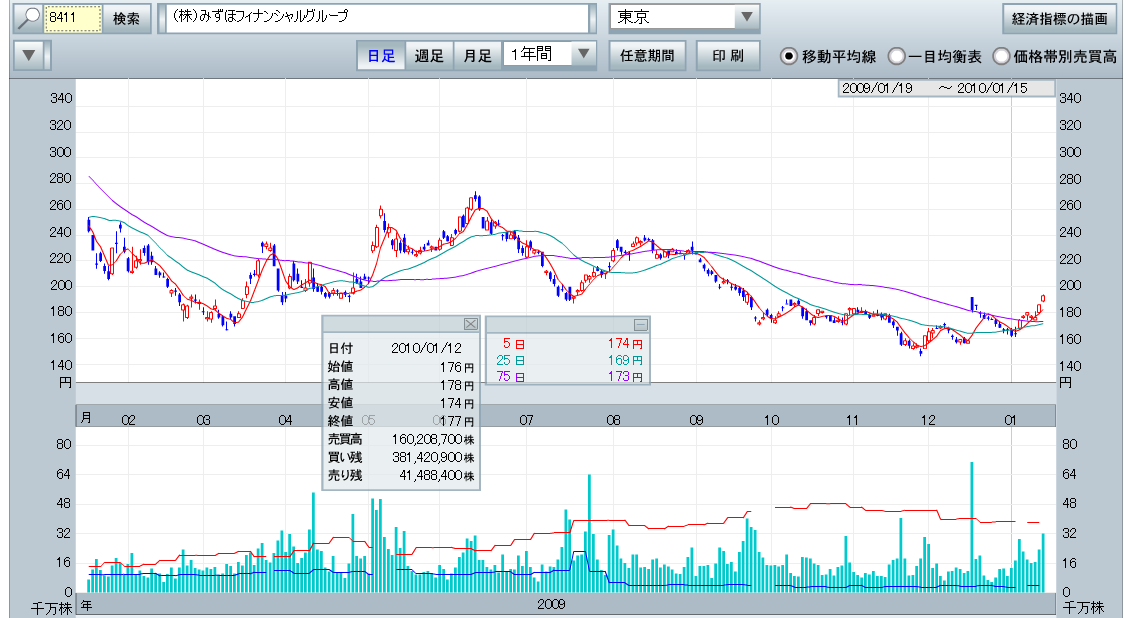The height and width of the screenshot is (618, 1129).
Task: Select the 移動平均線 radio button
Action: point(789,57)
